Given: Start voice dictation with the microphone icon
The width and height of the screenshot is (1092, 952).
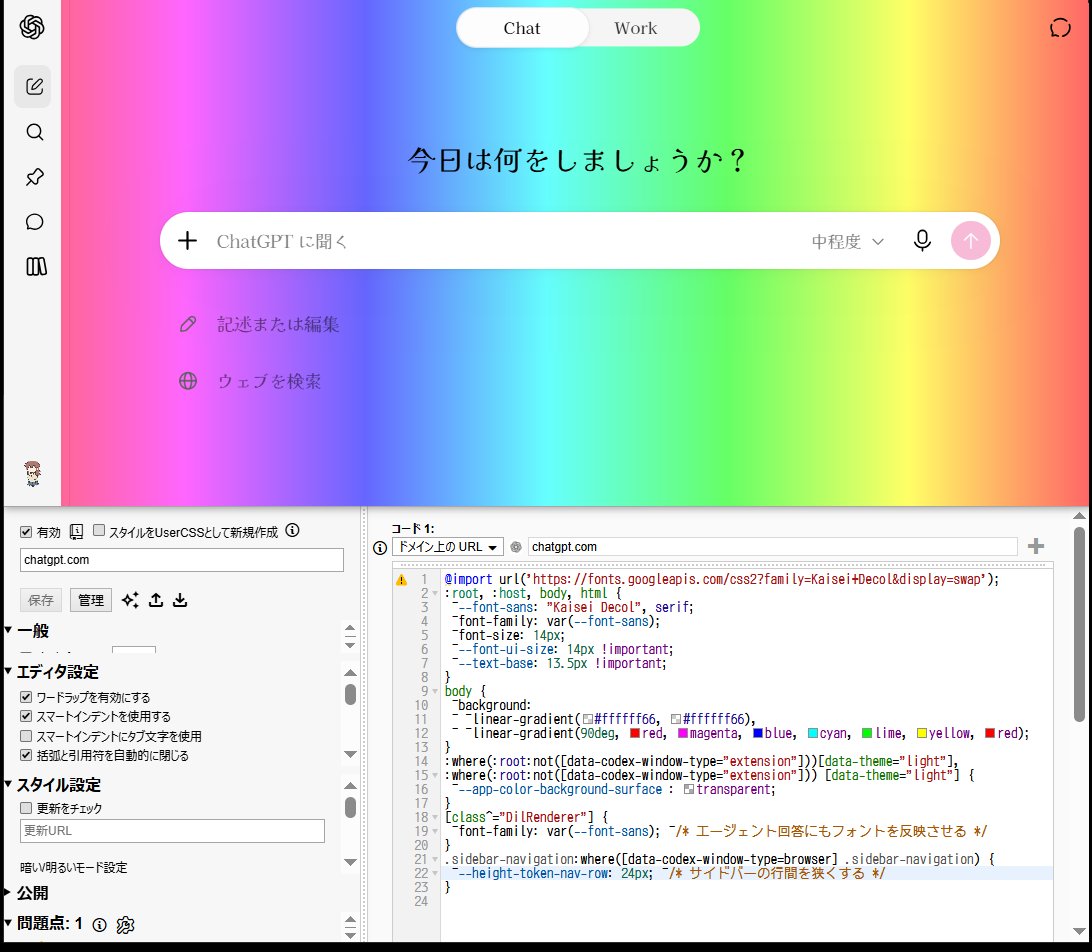Looking at the screenshot, I should tap(922, 241).
